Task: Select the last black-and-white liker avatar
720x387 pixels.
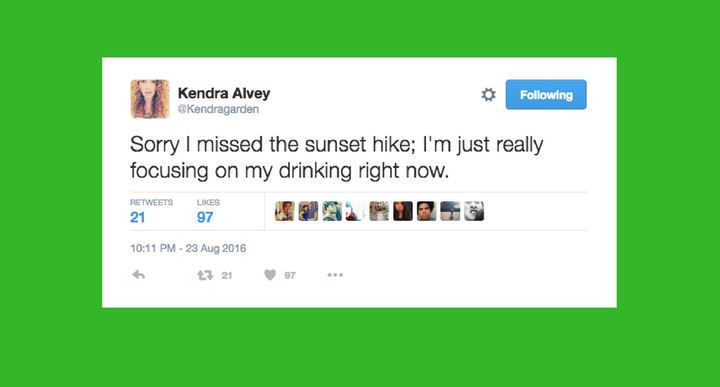Action: tap(474, 211)
